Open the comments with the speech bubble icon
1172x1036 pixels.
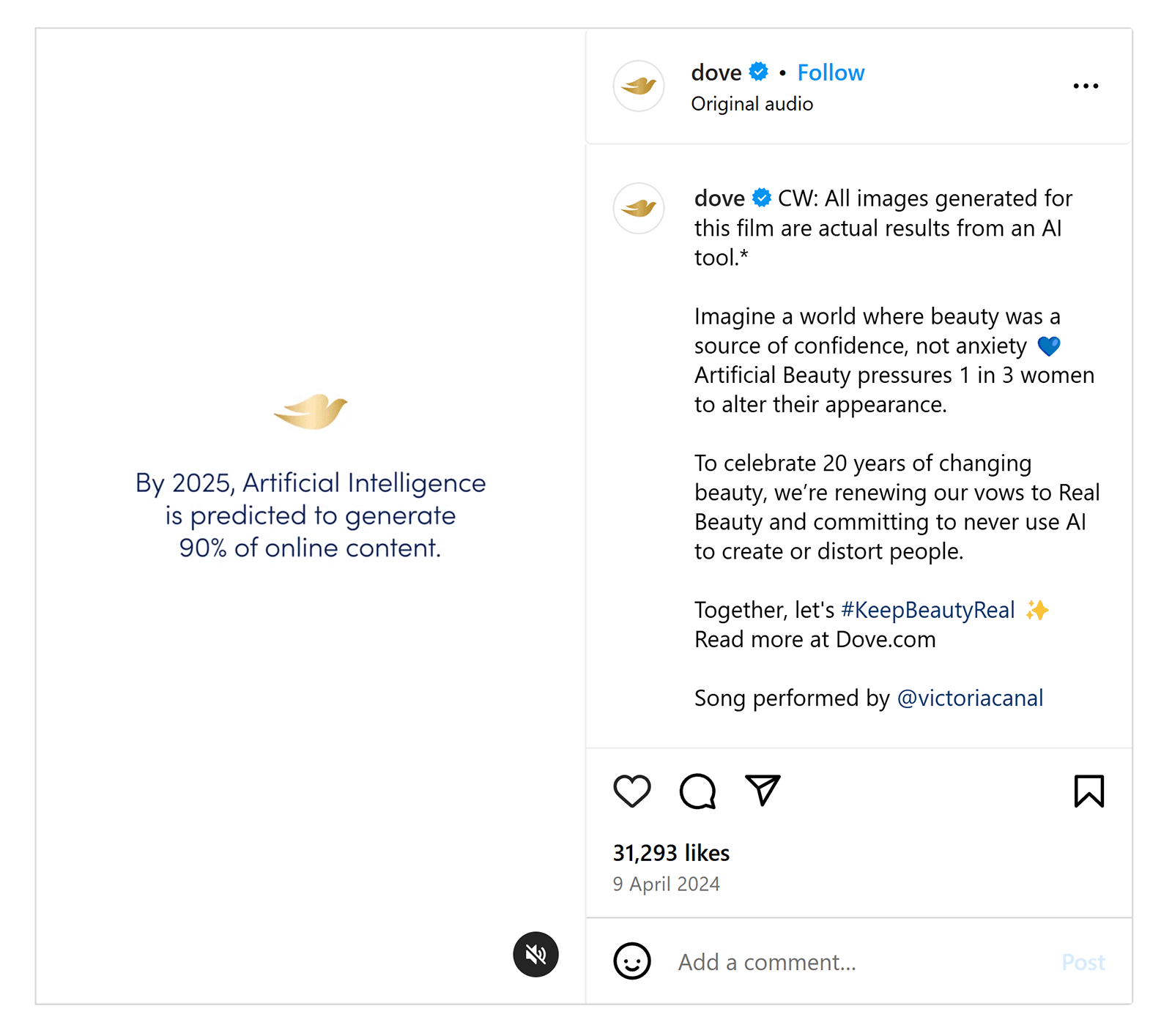click(x=697, y=791)
